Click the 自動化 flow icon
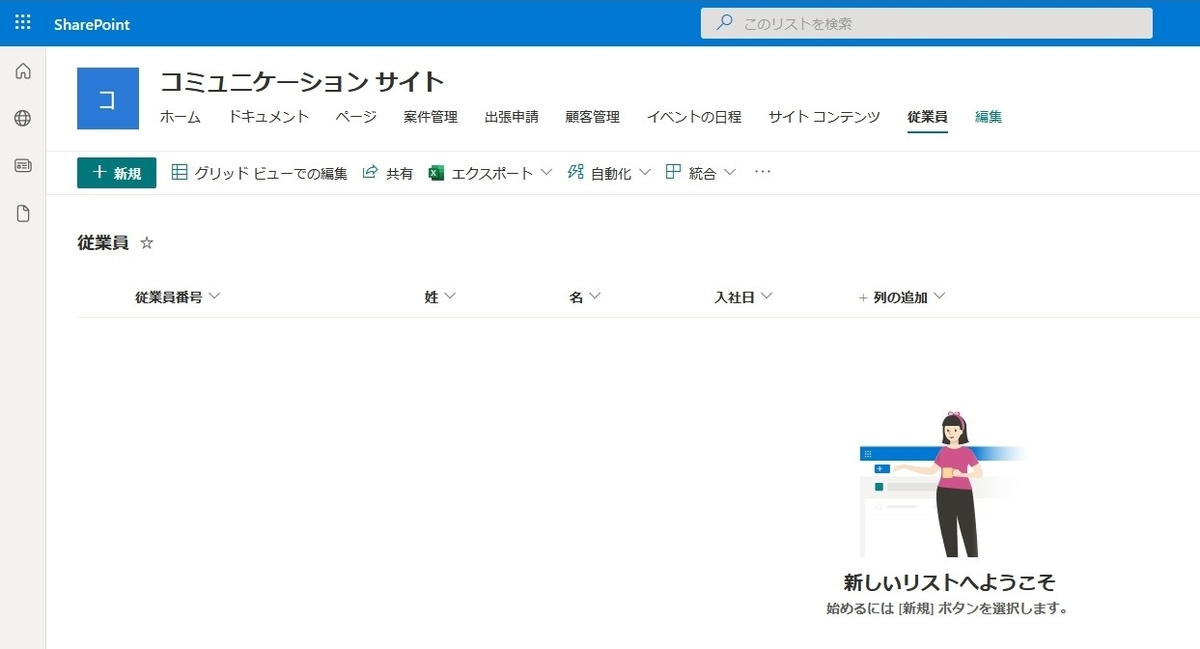This screenshot has width=1200, height=649. (574, 171)
